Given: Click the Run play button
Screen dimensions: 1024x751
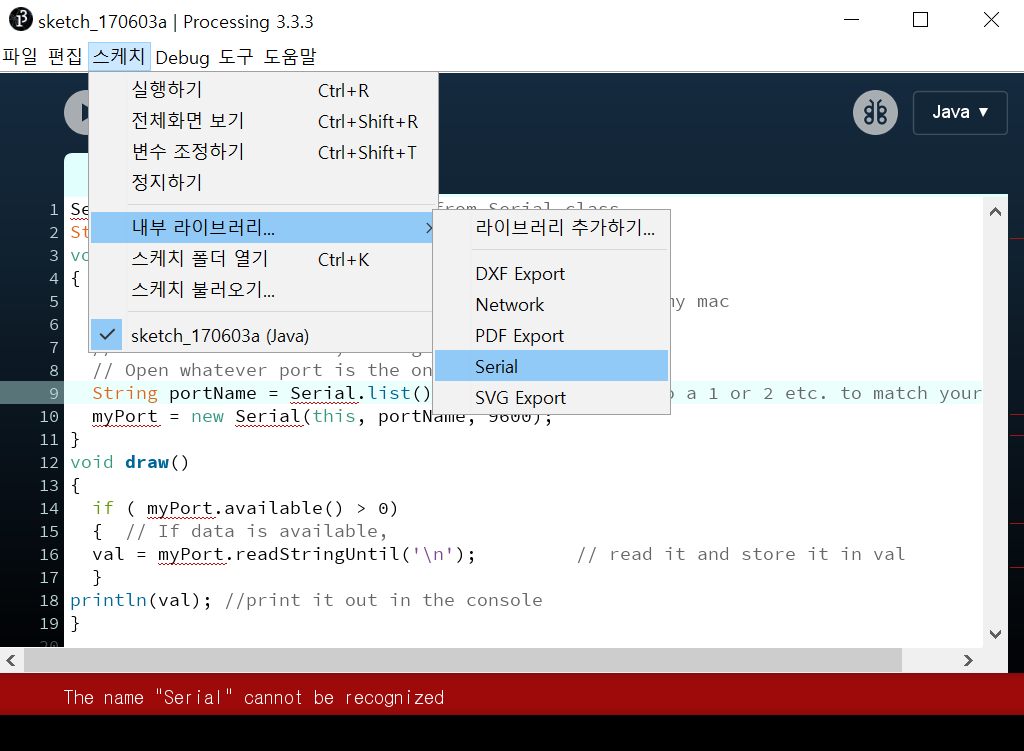Looking at the screenshot, I should [78, 113].
